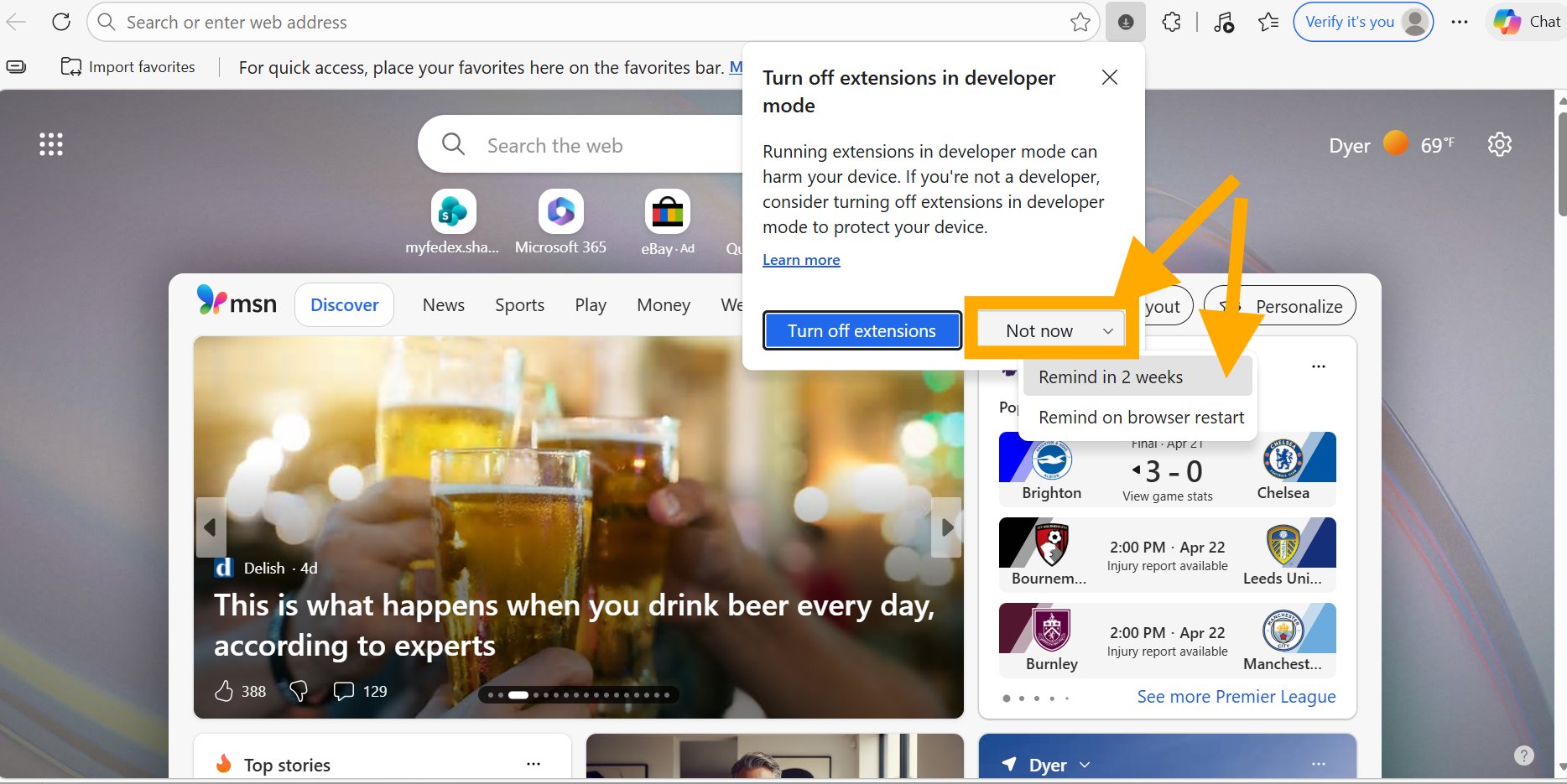Image resolution: width=1567 pixels, height=784 pixels.
Task: Open the Favorites list star icon
Action: tap(1268, 23)
